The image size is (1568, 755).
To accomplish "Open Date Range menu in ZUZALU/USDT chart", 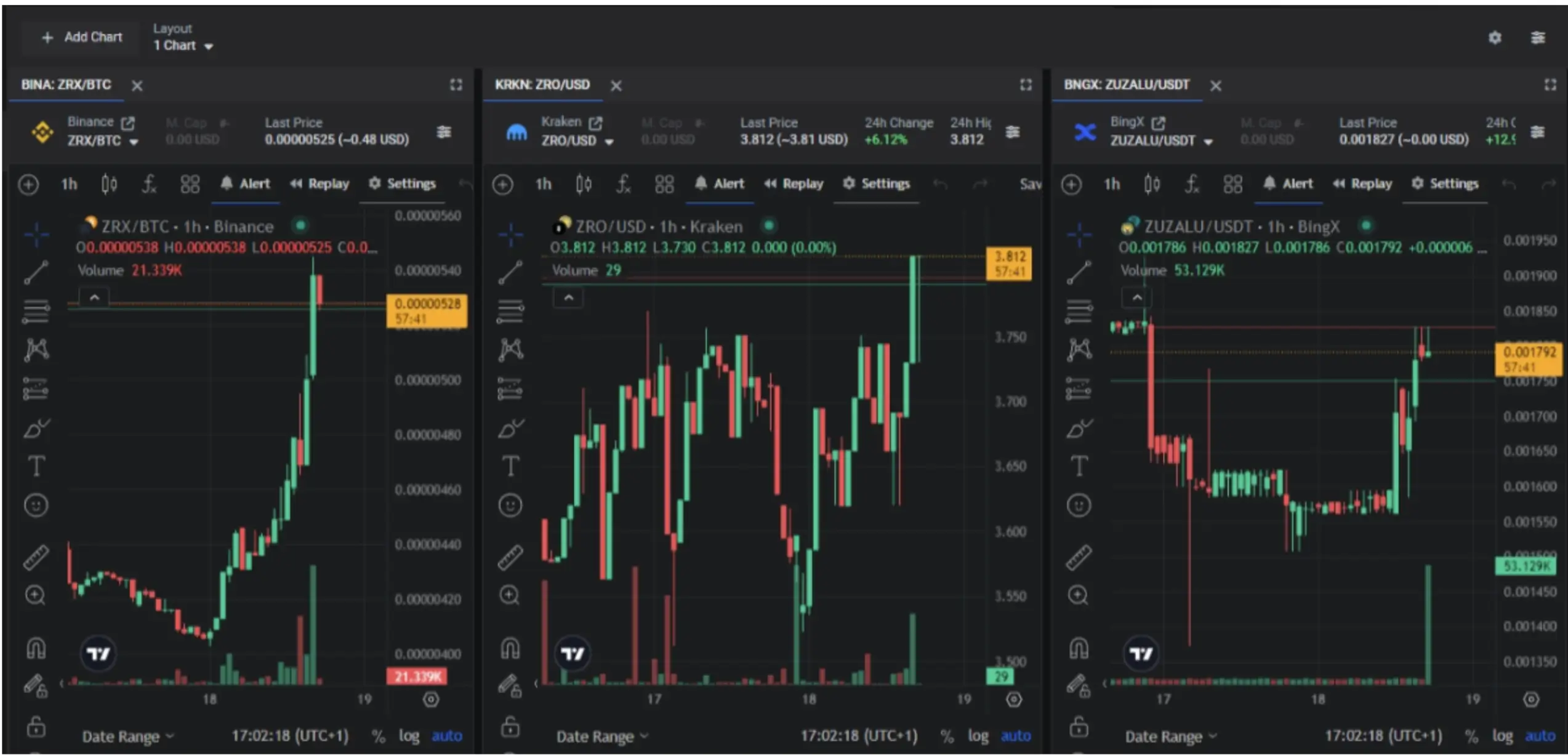I will click(1171, 737).
